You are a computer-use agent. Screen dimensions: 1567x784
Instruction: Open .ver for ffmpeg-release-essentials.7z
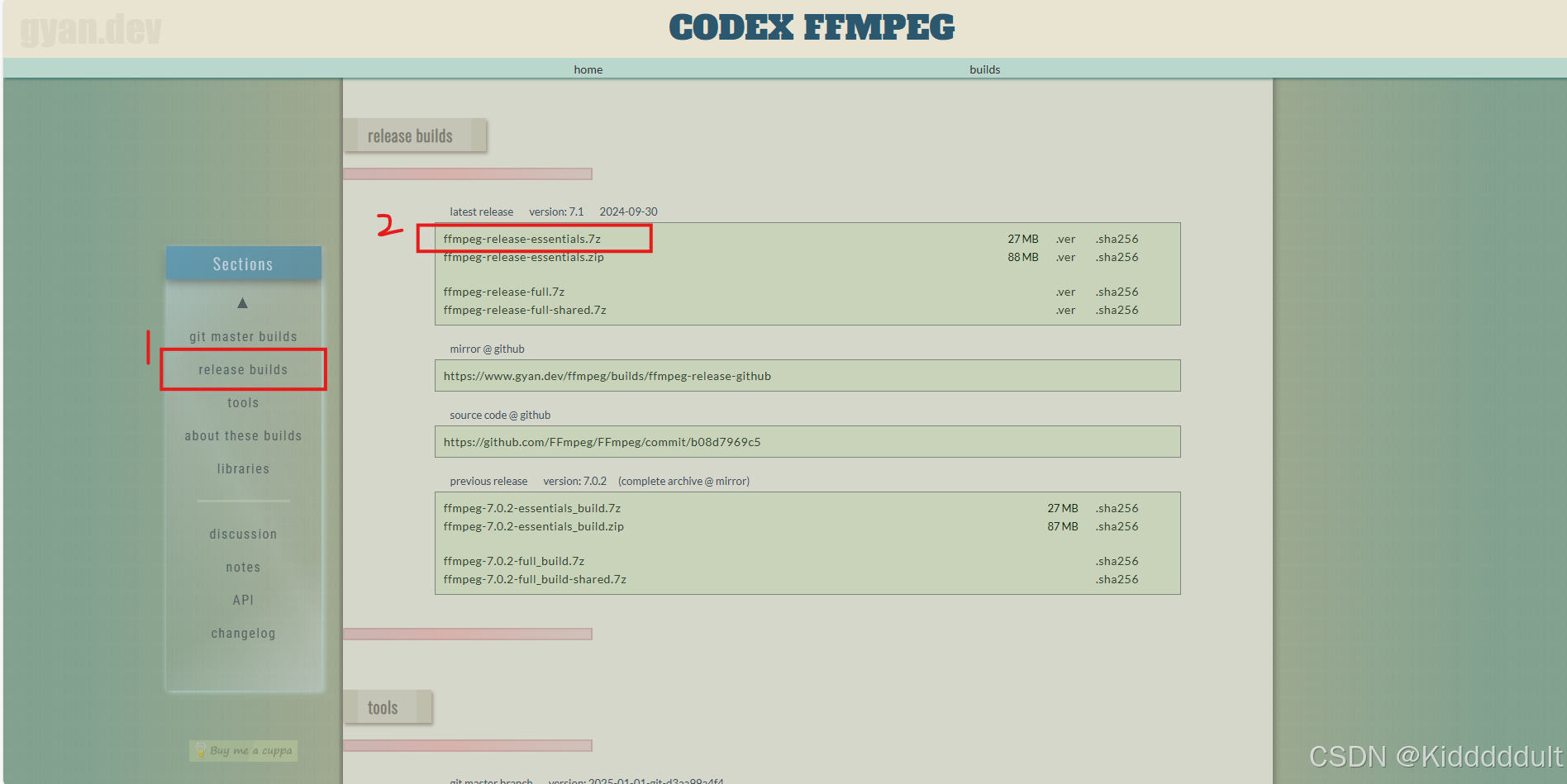[1065, 239]
